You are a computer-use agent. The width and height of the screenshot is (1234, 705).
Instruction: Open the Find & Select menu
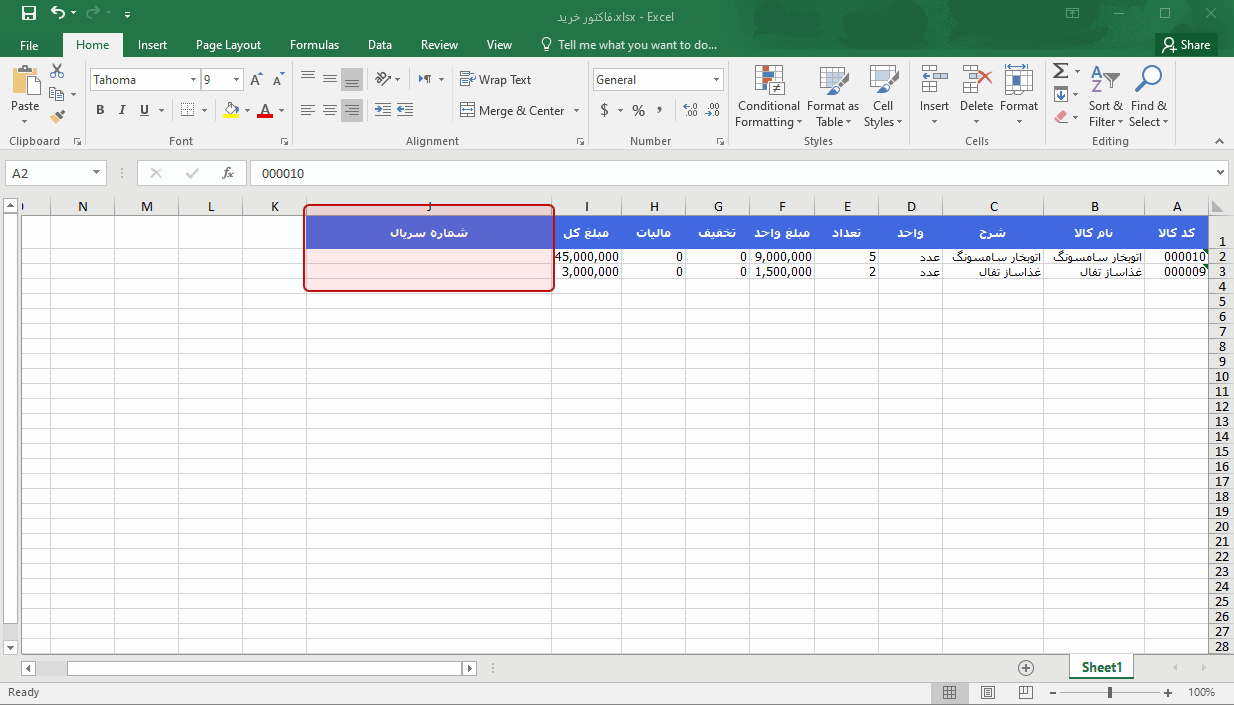tap(1148, 97)
